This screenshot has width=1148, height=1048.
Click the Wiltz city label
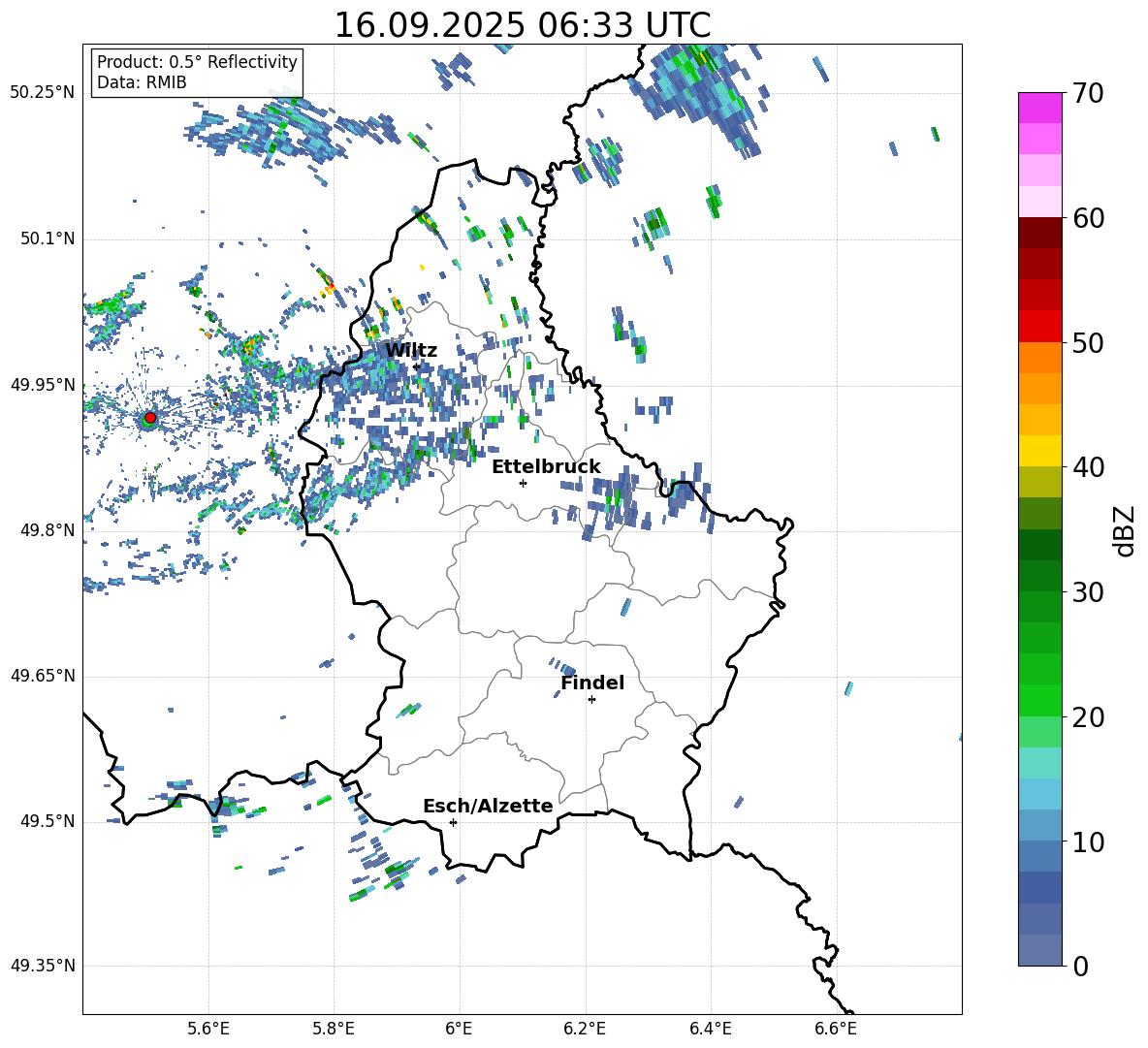click(x=411, y=351)
